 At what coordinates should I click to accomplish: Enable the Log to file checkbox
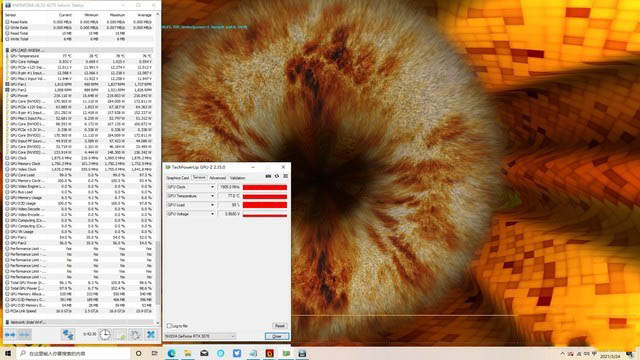[169, 326]
